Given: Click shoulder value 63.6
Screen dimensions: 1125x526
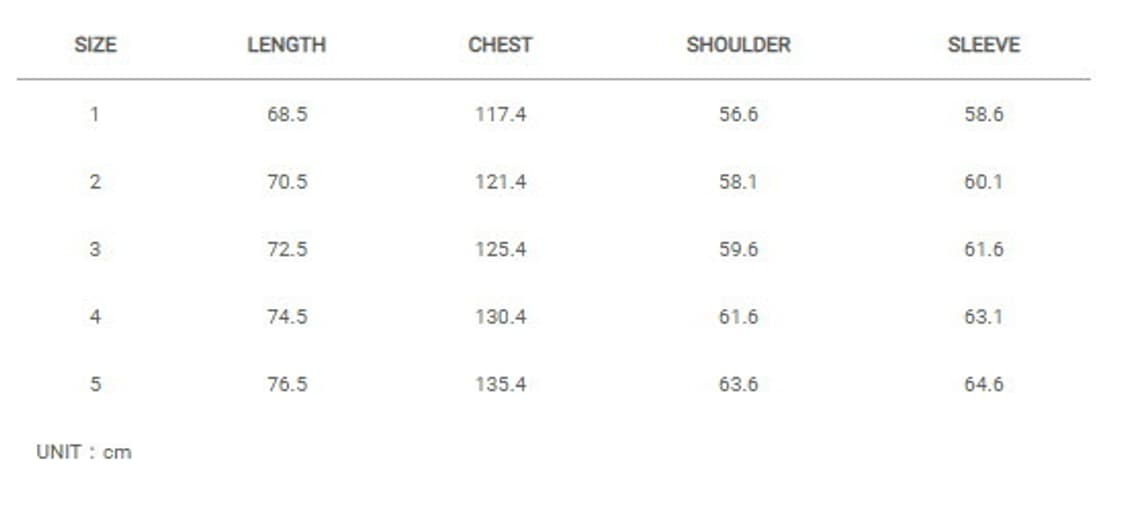Looking at the screenshot, I should click(x=738, y=384).
